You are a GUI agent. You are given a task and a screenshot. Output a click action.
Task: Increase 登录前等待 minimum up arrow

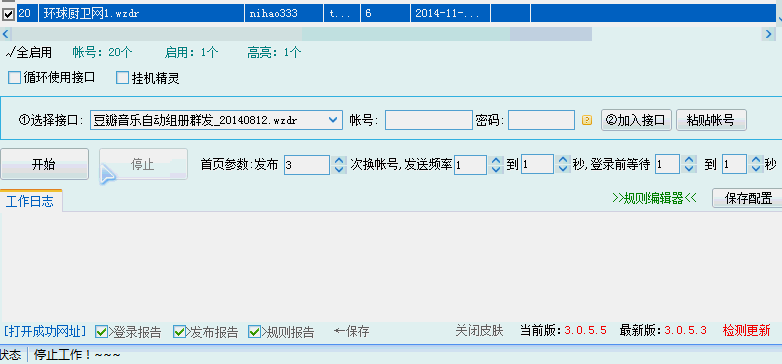click(x=690, y=161)
